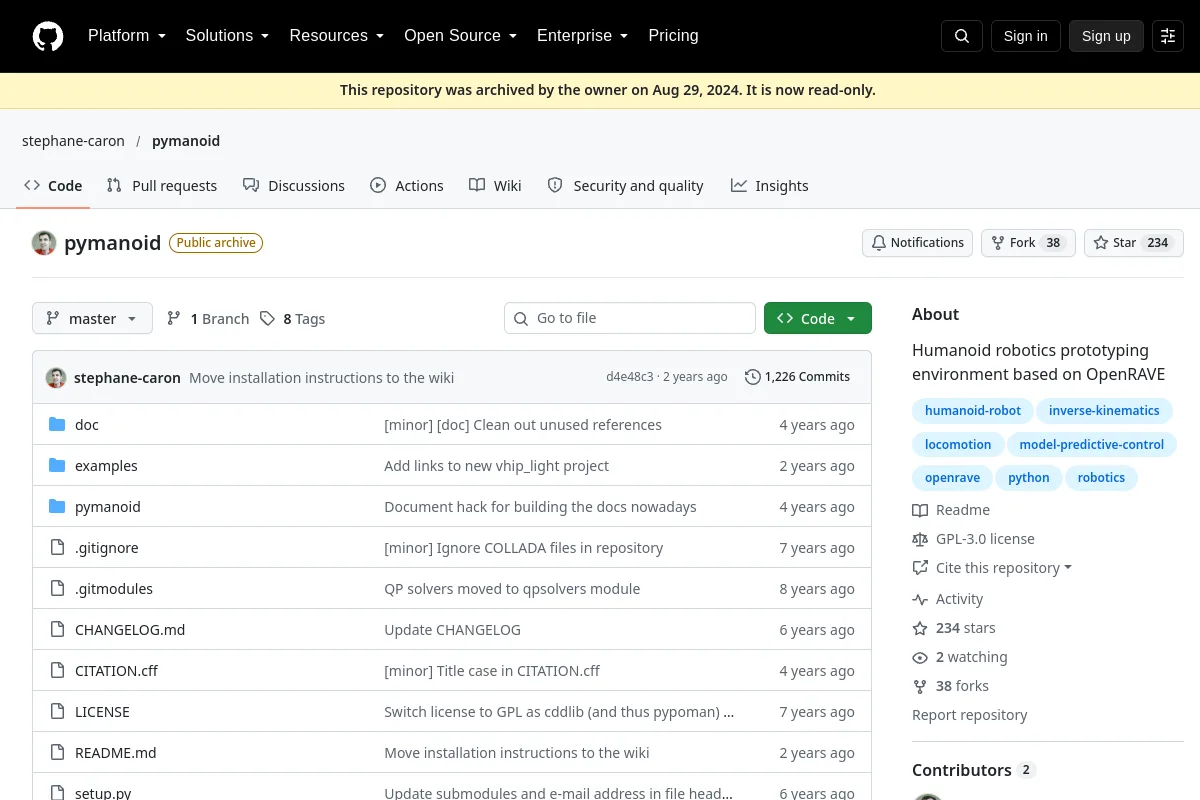Open 'QP solvers moved to qpsolvers module' commit
Screen dimensions: 1200x800
[x=512, y=589]
